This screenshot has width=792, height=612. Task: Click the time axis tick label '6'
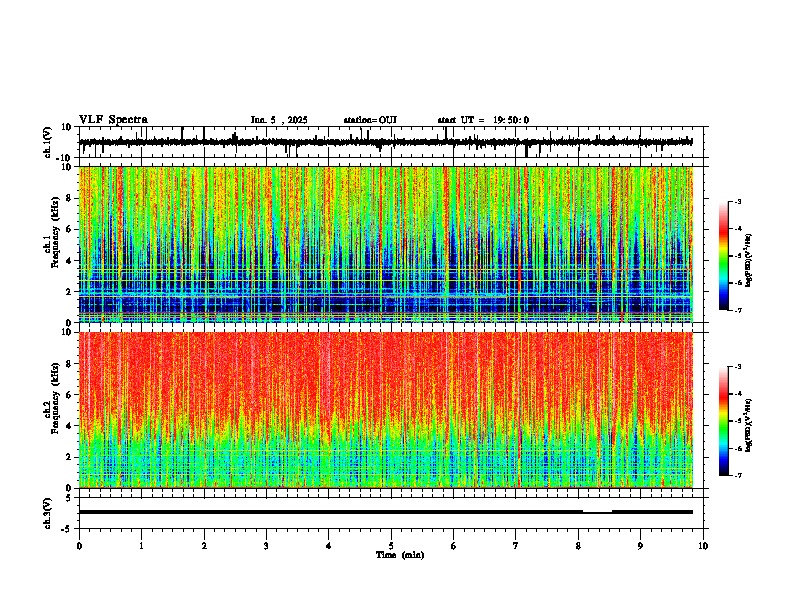(454, 546)
